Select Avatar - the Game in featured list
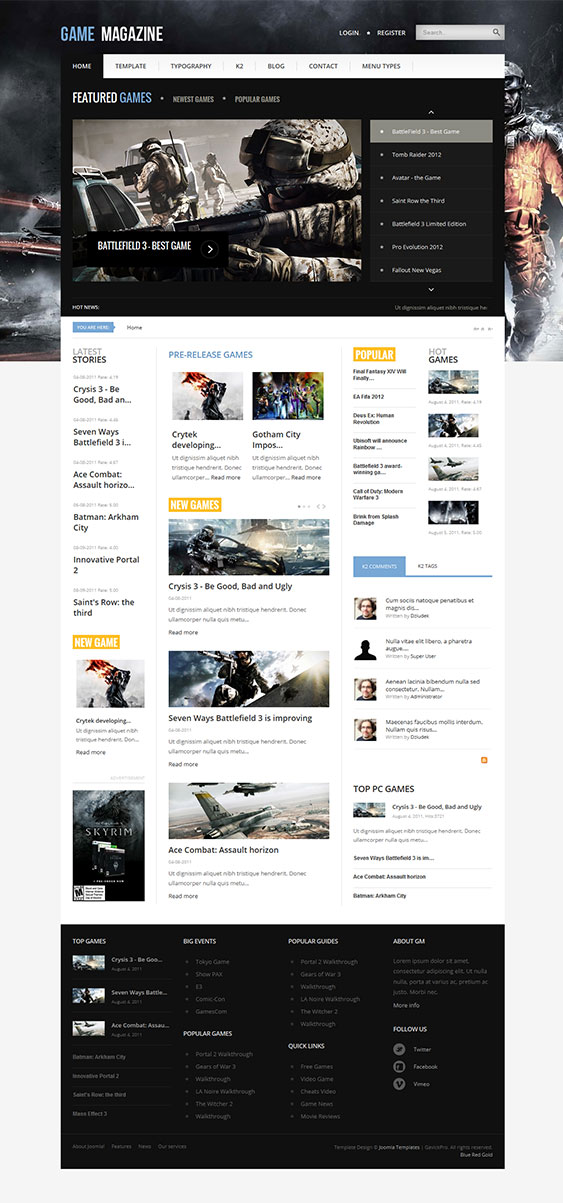The height and width of the screenshot is (1203, 563). click(x=431, y=177)
